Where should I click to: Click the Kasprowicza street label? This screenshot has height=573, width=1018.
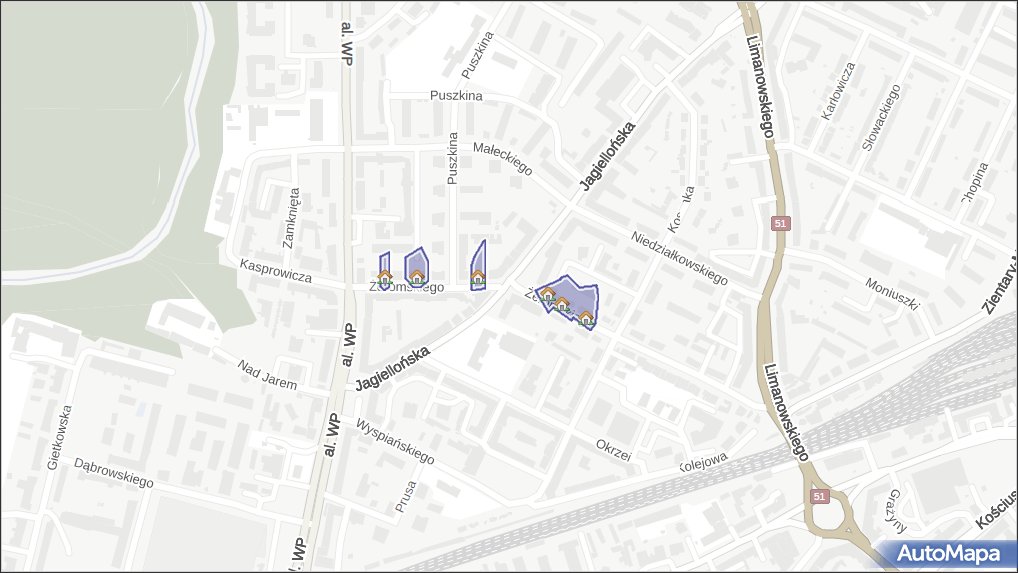pyautogui.click(x=276, y=271)
